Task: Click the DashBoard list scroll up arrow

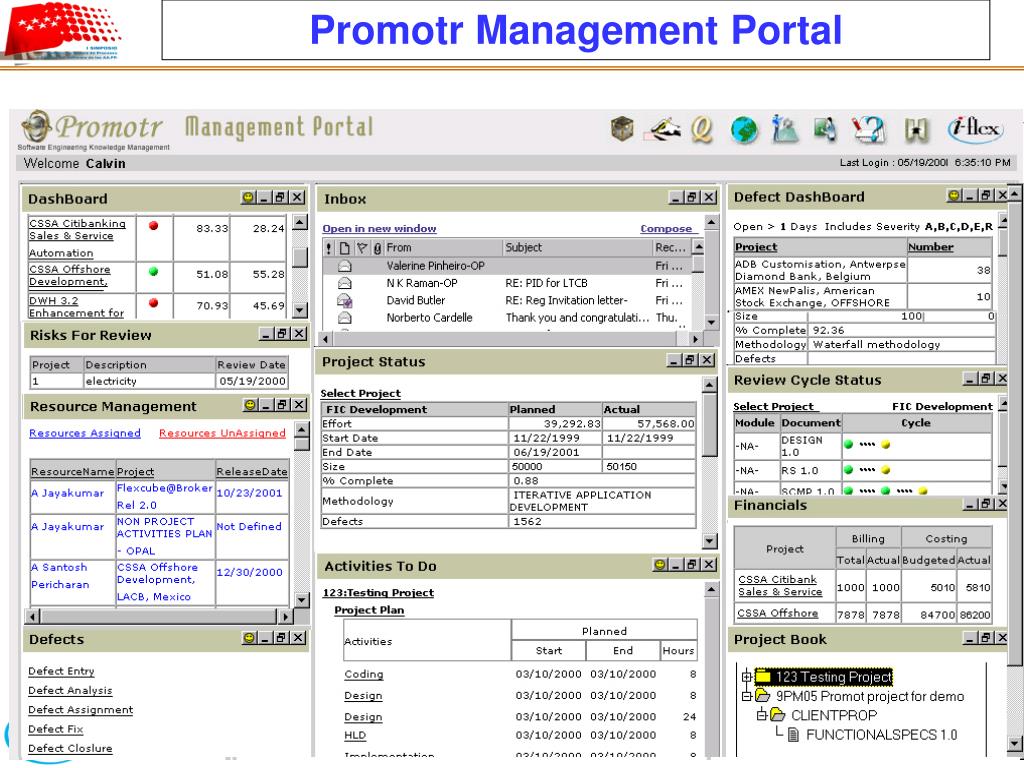Action: click(300, 223)
